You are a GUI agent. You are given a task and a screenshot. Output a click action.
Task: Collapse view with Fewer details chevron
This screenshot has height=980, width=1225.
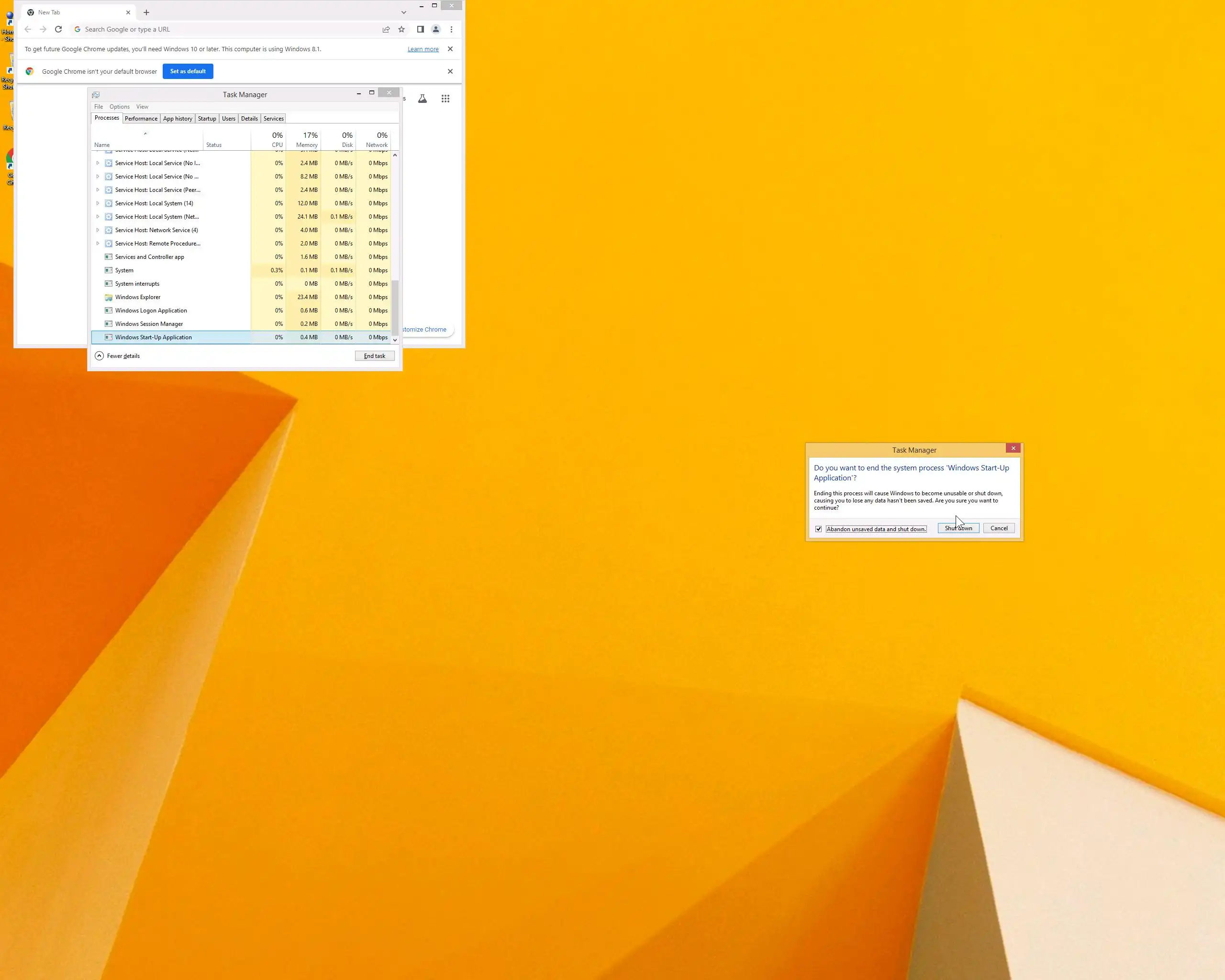coord(100,356)
